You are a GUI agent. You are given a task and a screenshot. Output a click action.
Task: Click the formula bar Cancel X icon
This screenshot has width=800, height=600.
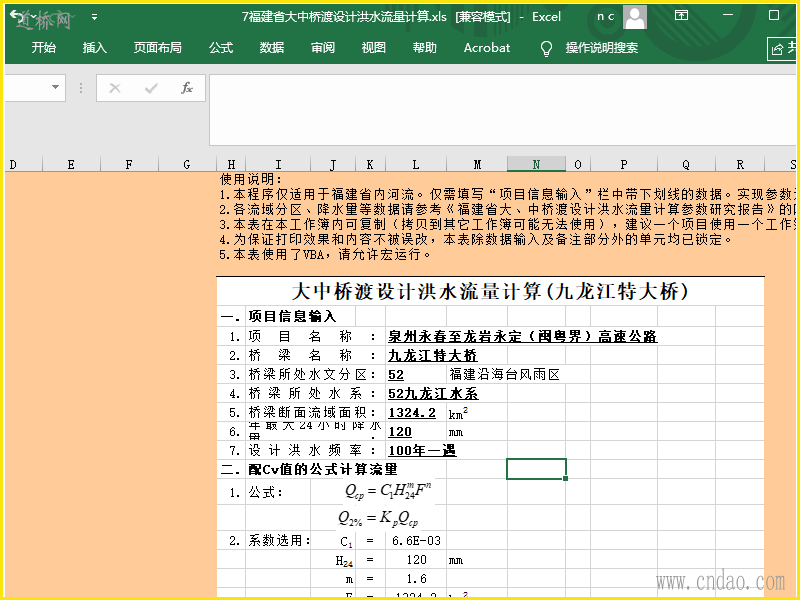115,88
